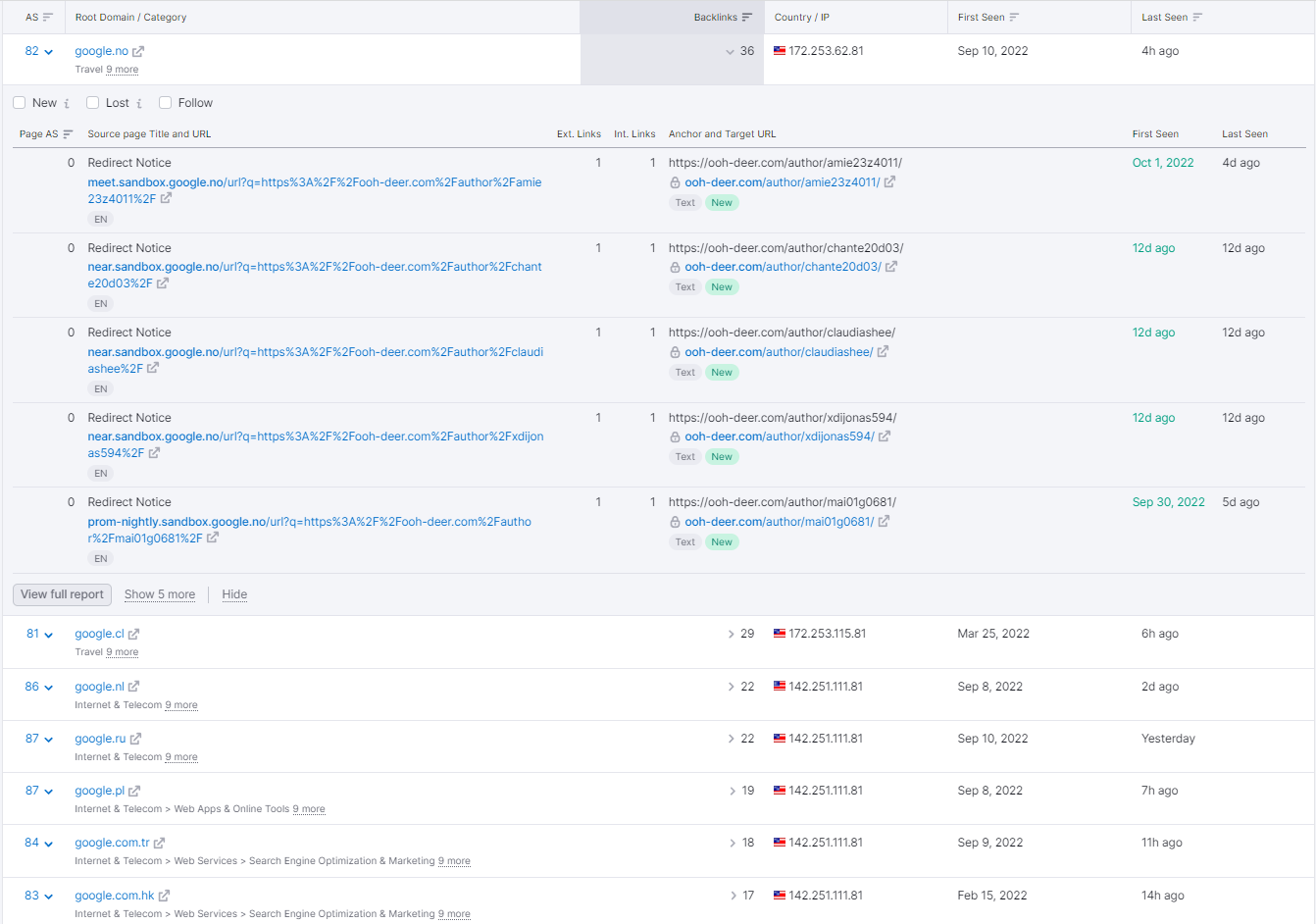Open the google.com.tr domain link

(x=113, y=843)
